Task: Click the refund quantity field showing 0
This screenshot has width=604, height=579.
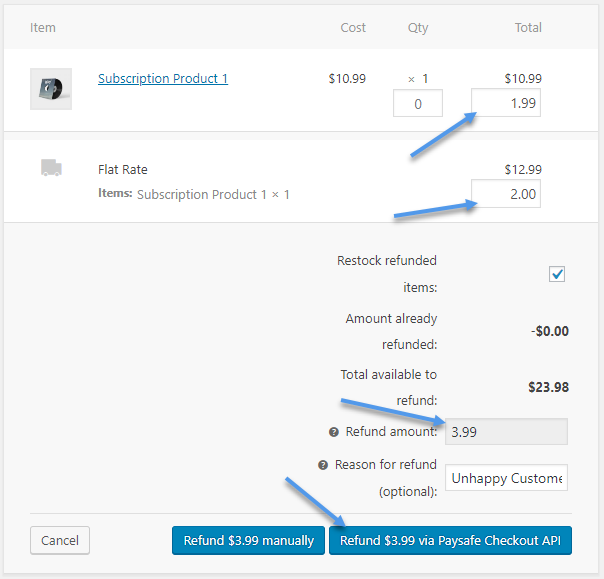Action: coord(417,103)
